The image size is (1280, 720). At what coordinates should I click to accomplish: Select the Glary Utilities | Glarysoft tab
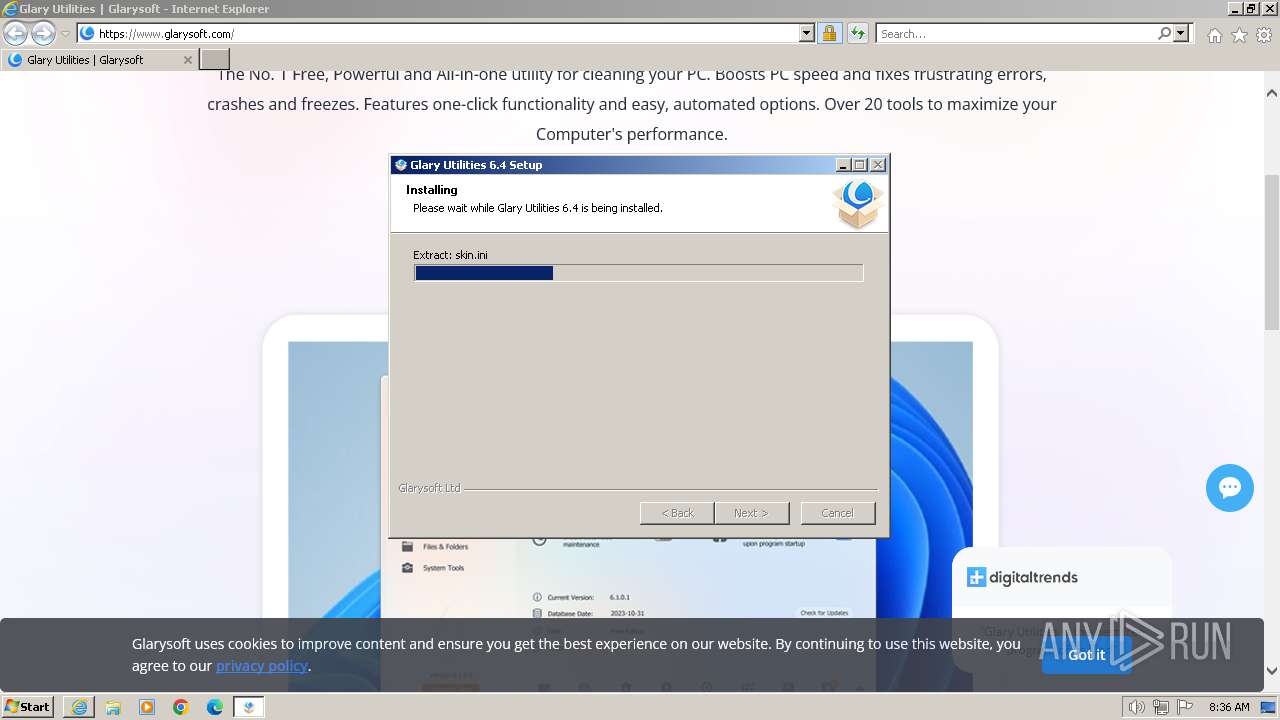point(100,59)
